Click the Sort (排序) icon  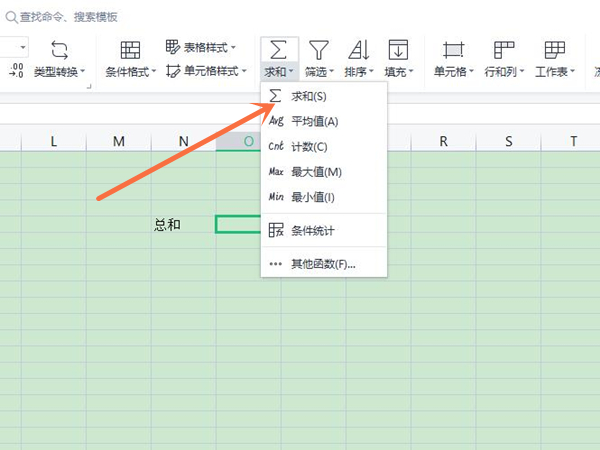click(x=358, y=50)
